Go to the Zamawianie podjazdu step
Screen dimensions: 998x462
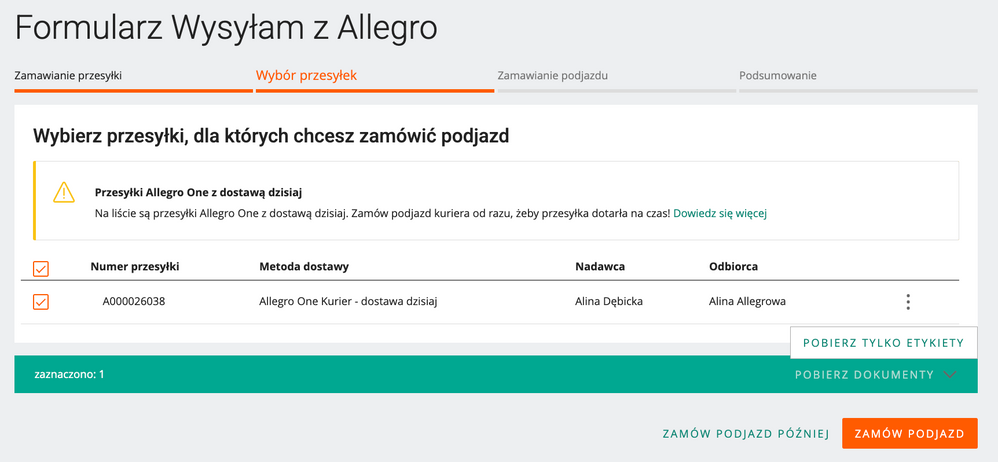[x=553, y=76]
